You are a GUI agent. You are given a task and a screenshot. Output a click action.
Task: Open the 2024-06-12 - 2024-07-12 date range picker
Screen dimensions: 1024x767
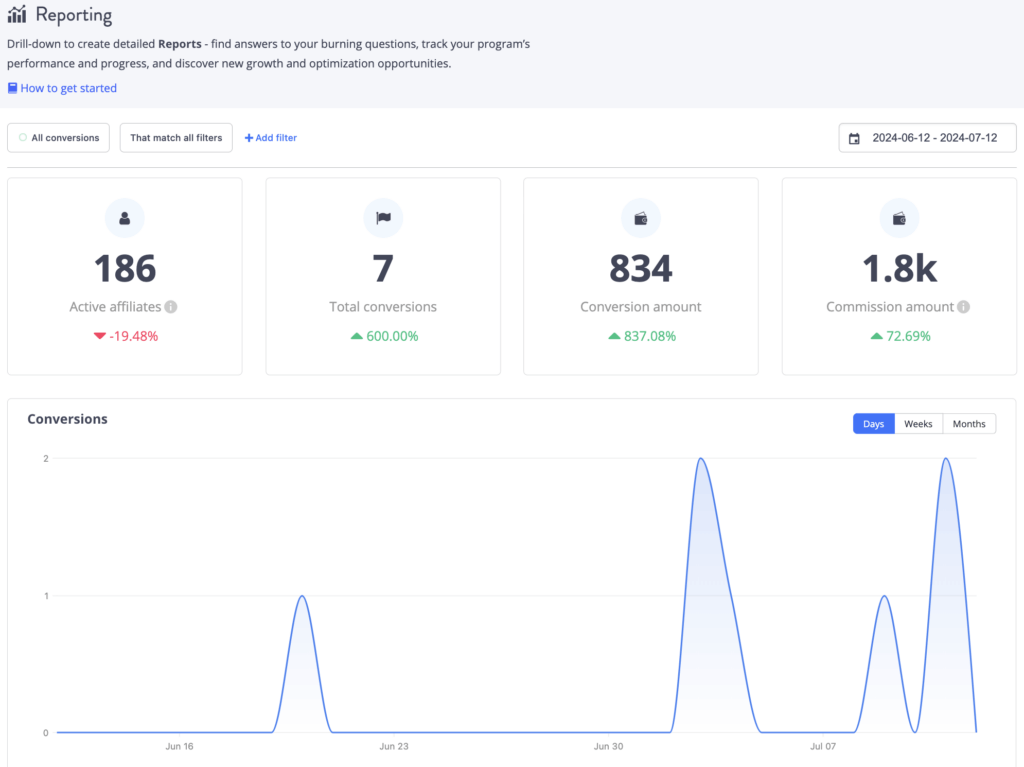click(927, 138)
